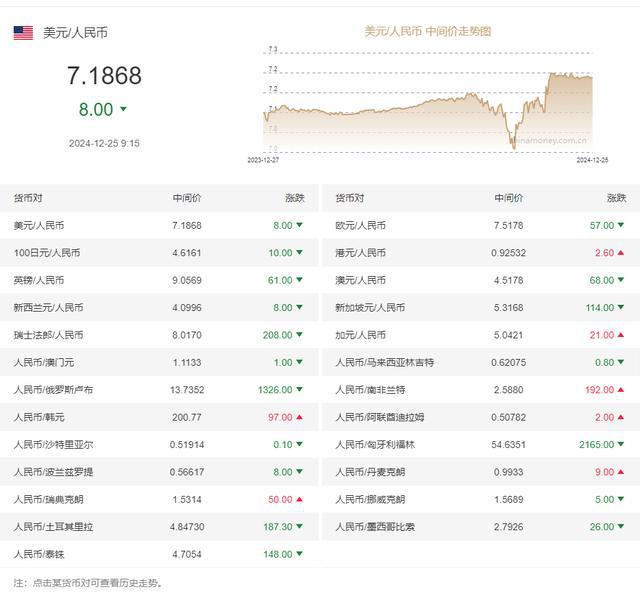Open the 人民币/韩元 currency pair

click(x=39, y=417)
